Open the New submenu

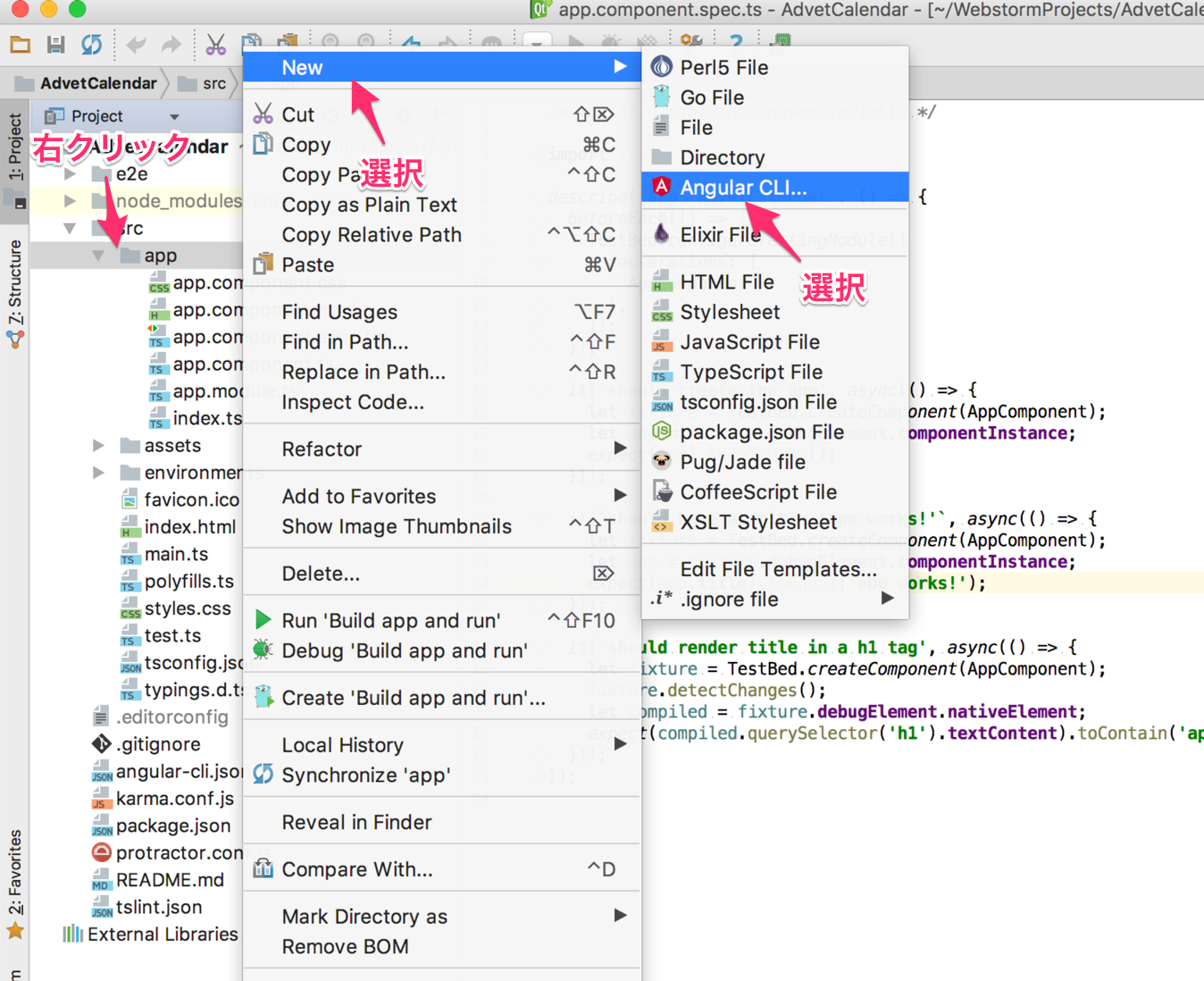(442, 67)
